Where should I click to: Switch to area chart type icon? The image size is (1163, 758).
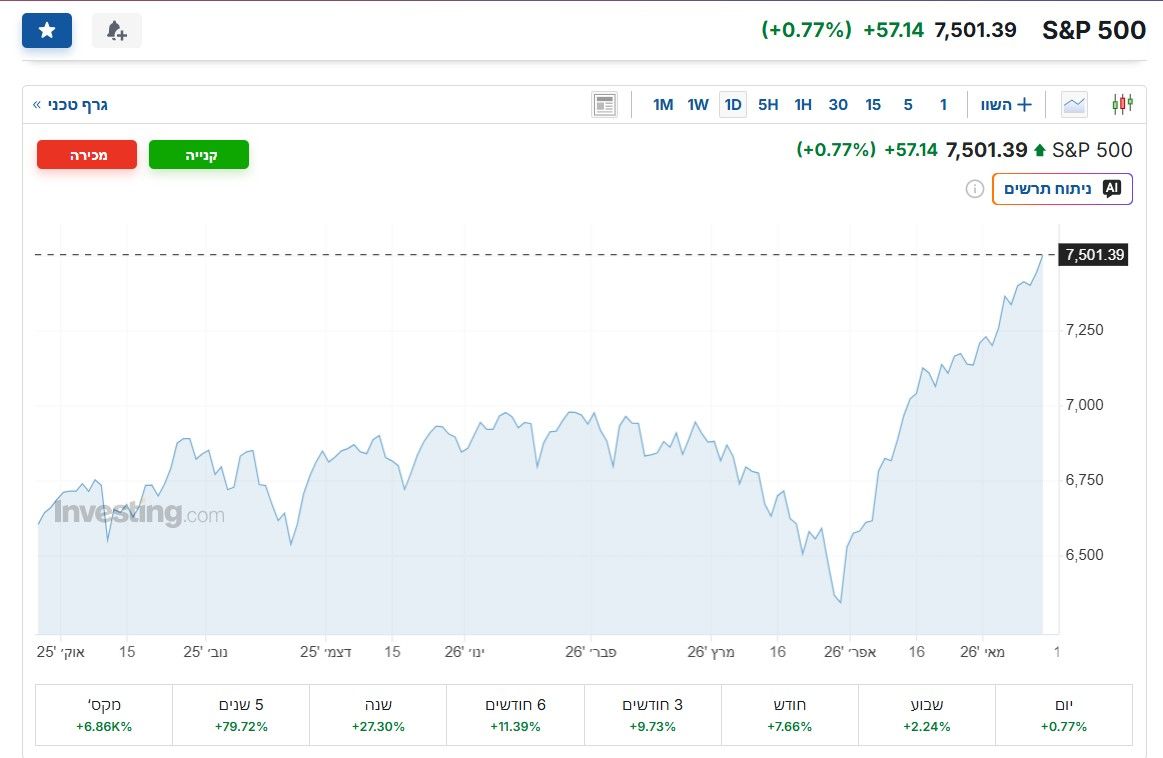pos(1074,105)
